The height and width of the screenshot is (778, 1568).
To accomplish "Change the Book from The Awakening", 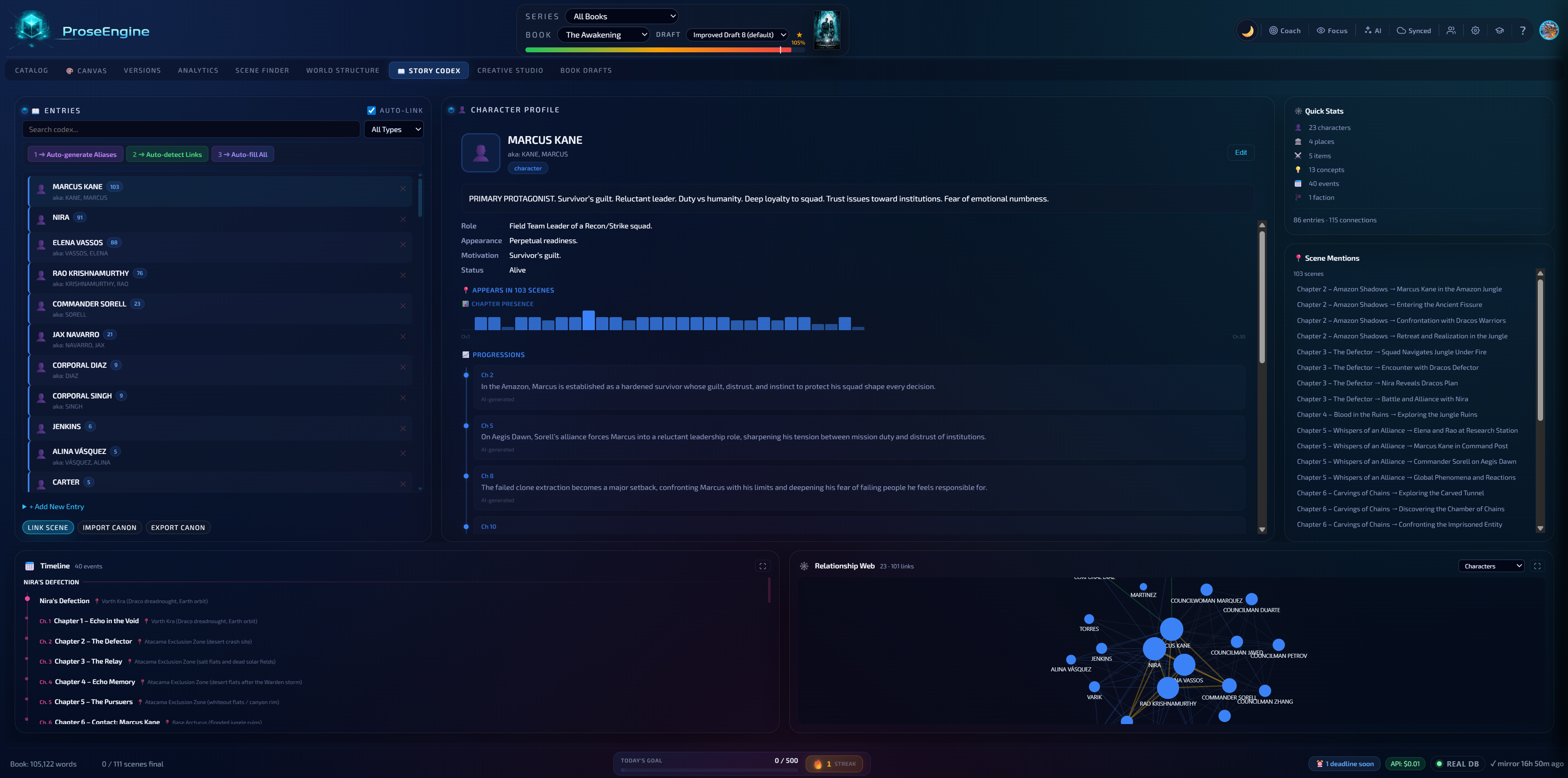I will click(x=603, y=35).
